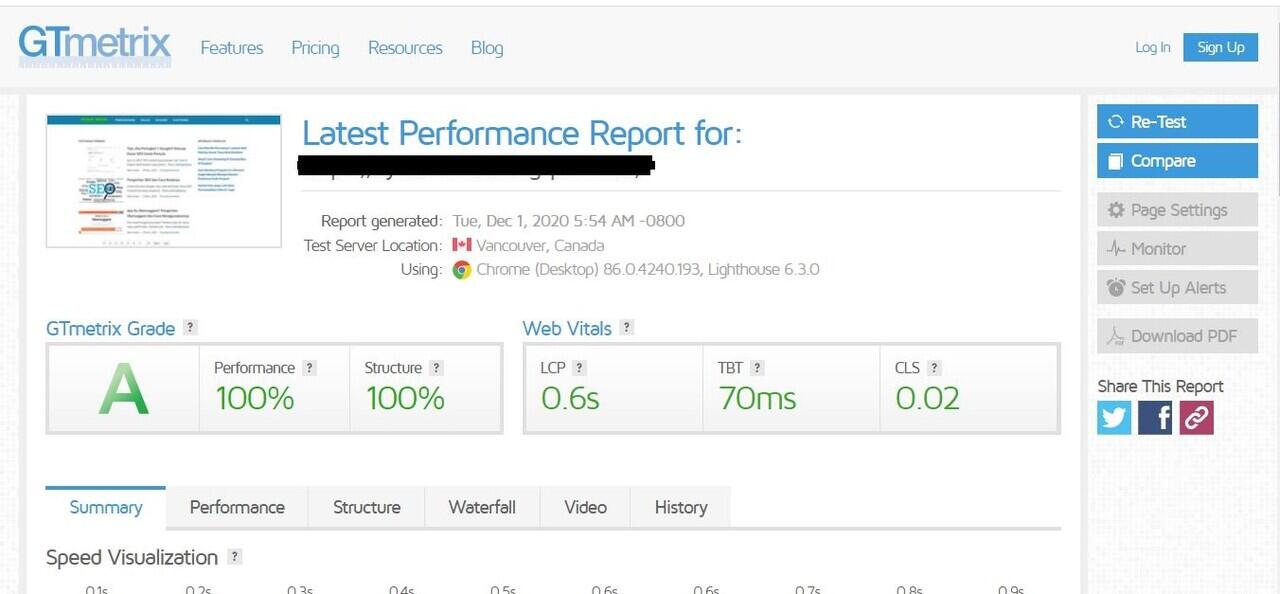The width and height of the screenshot is (1280, 594).
Task: Open Blog in top navigation
Action: click(x=487, y=48)
